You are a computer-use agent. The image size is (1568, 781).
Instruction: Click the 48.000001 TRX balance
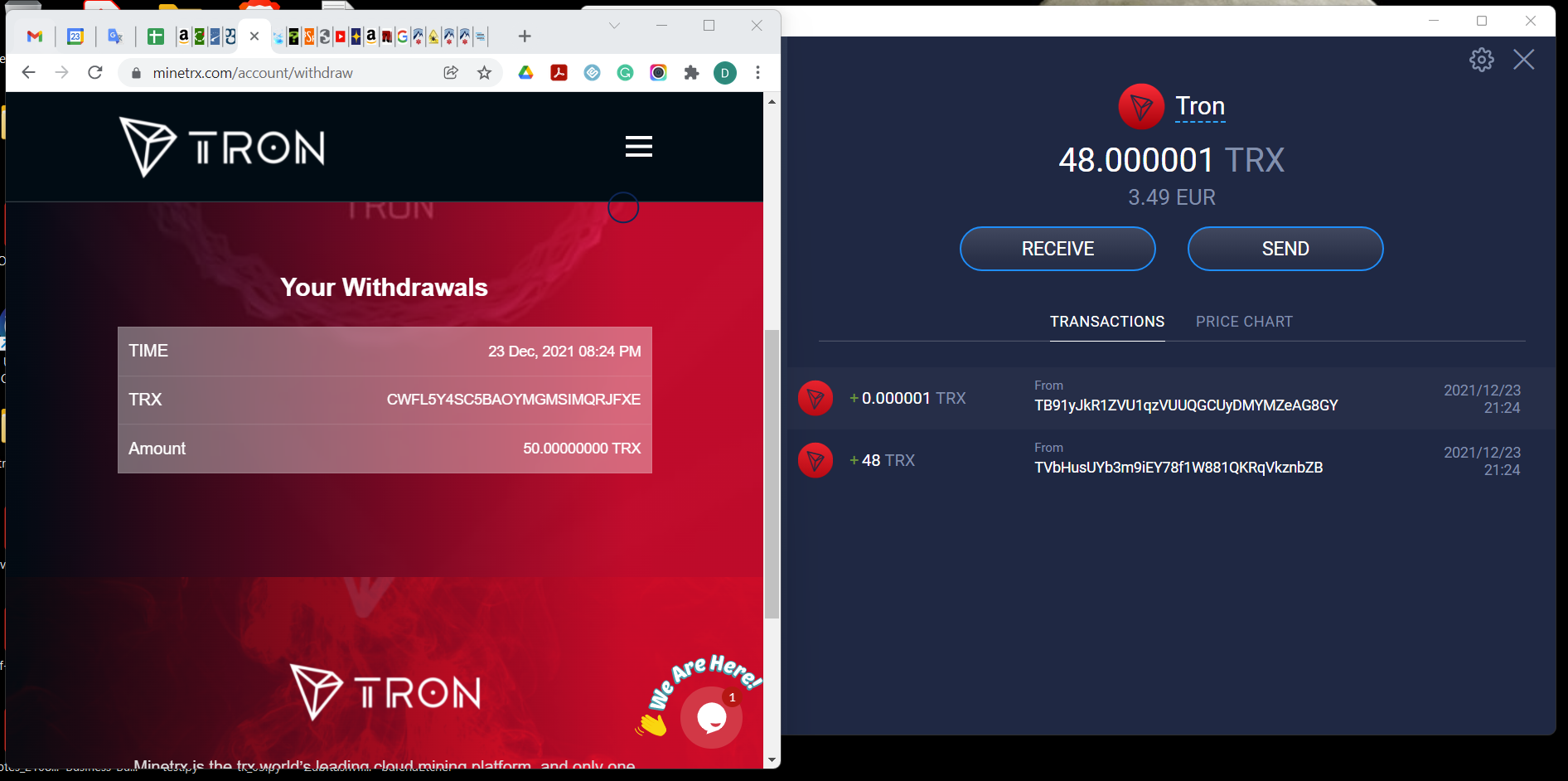point(1171,160)
